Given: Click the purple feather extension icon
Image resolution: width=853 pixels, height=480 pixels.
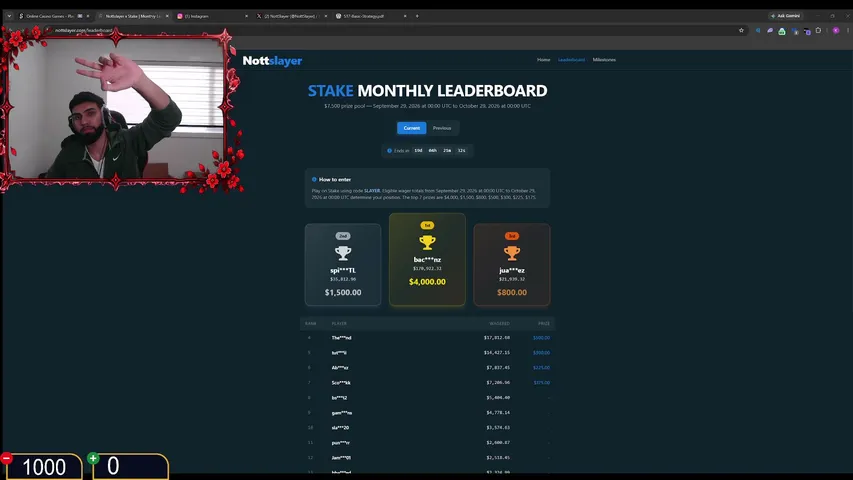Looking at the screenshot, I should [x=770, y=30].
